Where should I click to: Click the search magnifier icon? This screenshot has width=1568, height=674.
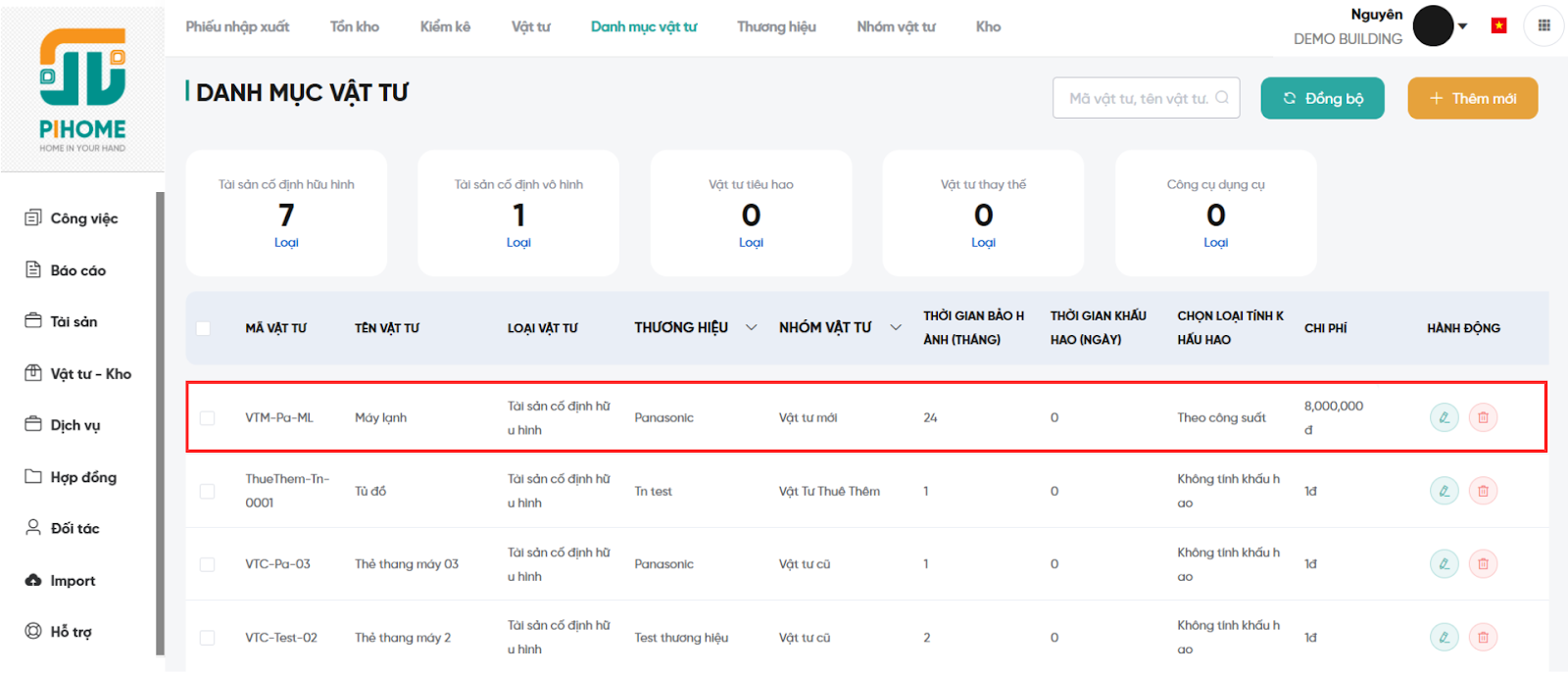pos(1222,98)
